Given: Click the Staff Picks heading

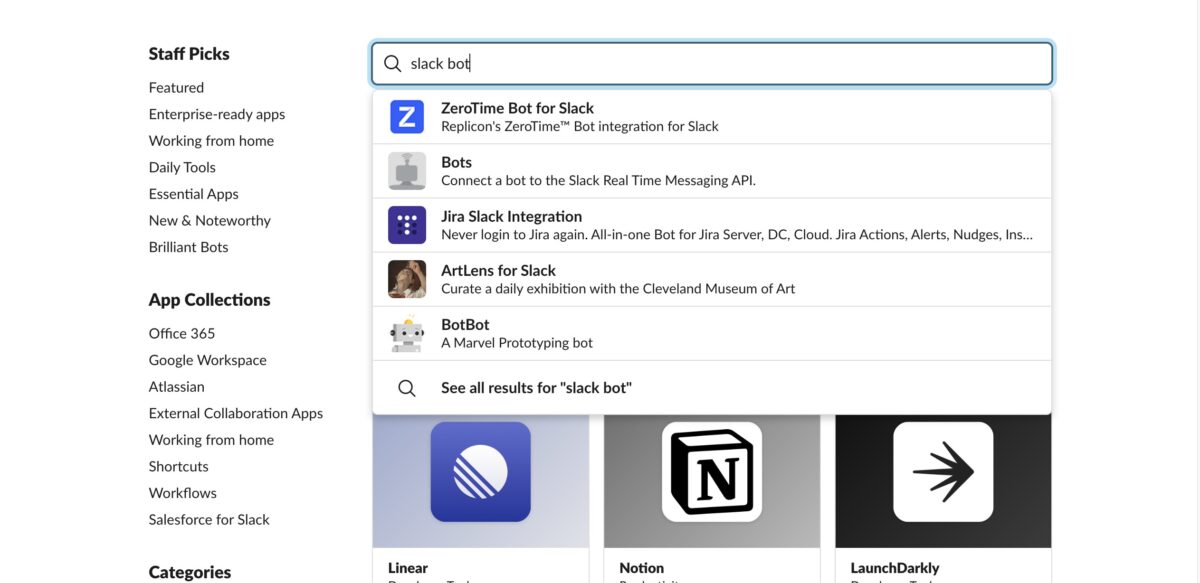Looking at the screenshot, I should (189, 54).
